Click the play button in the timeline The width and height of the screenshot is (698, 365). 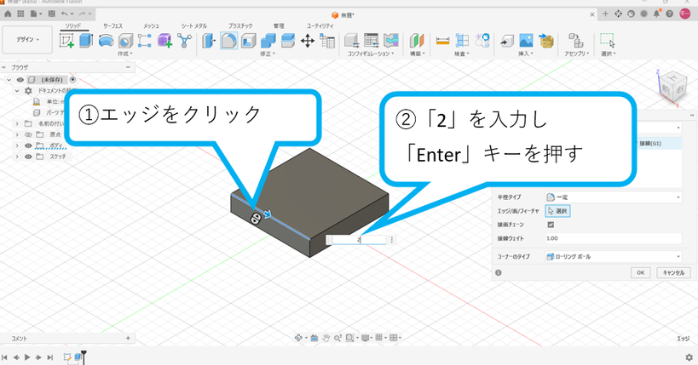point(27,357)
